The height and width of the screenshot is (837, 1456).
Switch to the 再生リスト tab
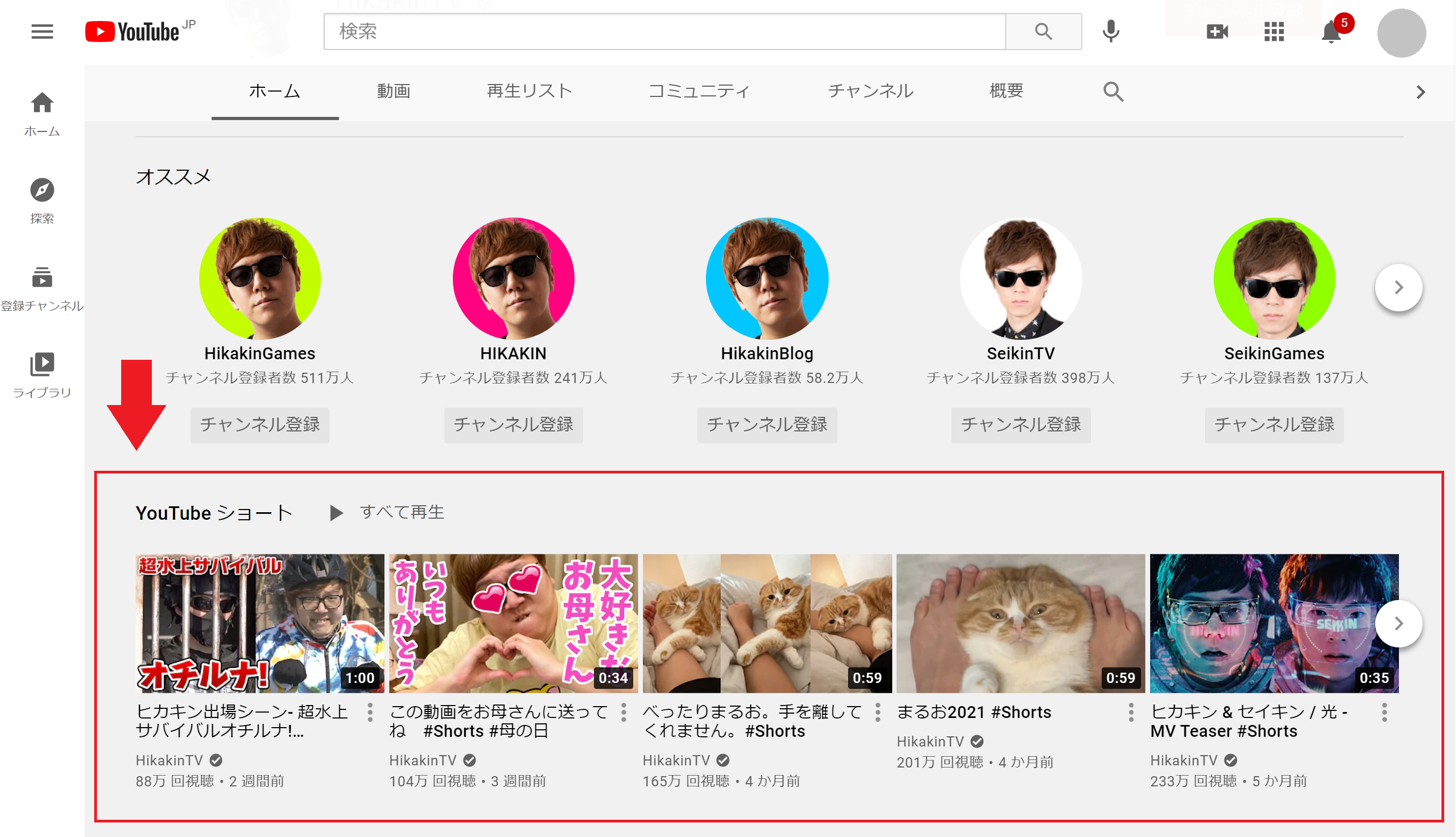[x=529, y=92]
